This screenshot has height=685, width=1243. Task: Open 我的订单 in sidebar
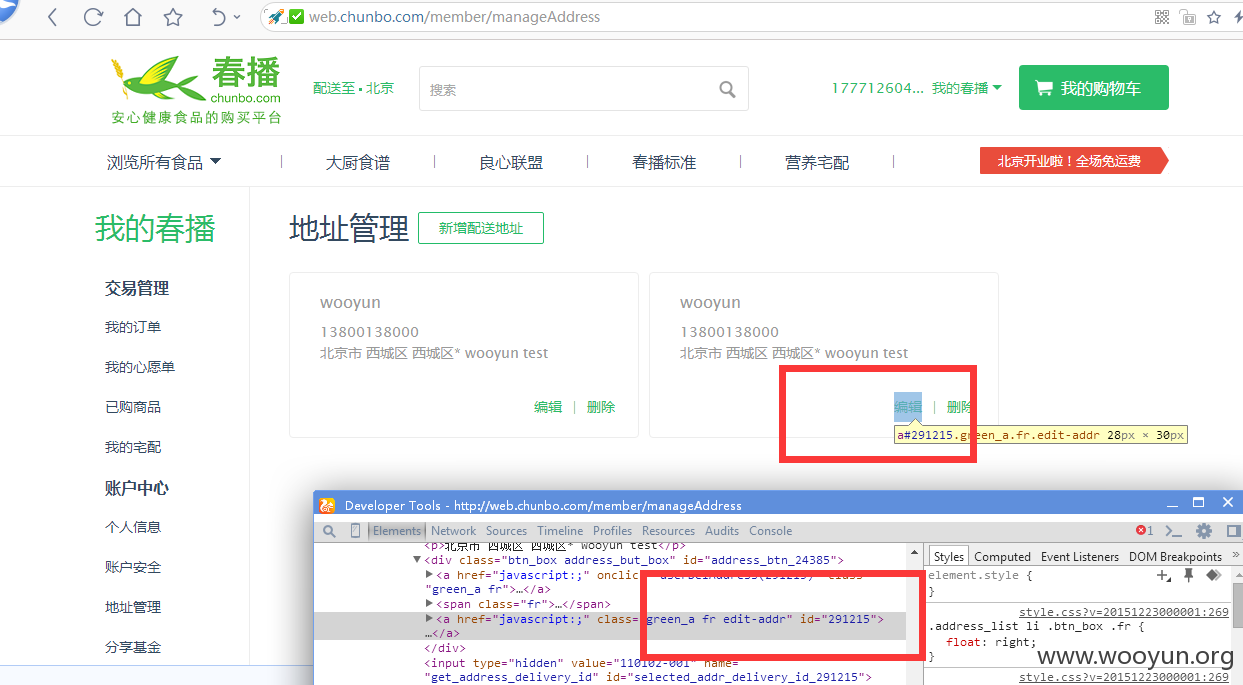click(x=133, y=327)
